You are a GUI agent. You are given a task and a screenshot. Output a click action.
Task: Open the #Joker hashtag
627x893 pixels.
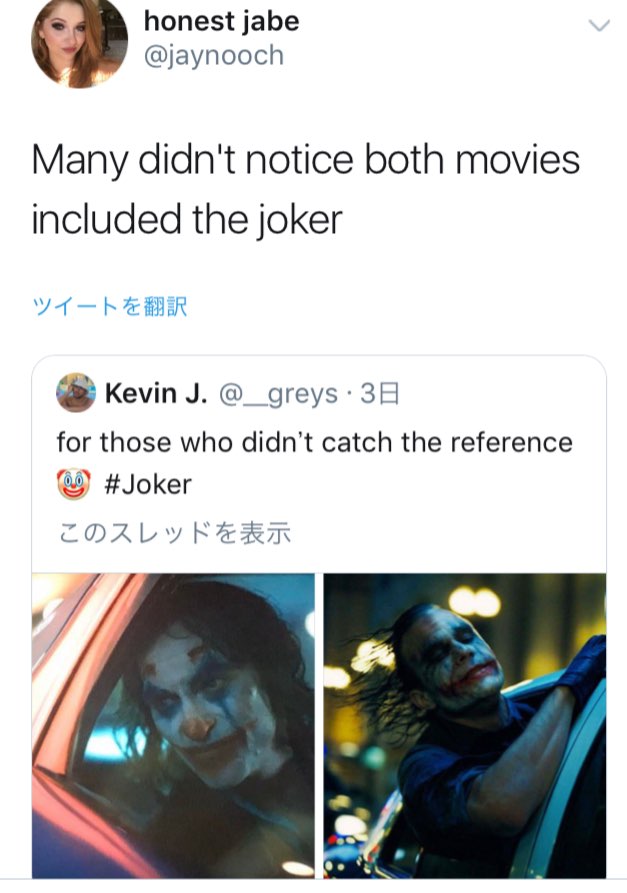click(148, 485)
